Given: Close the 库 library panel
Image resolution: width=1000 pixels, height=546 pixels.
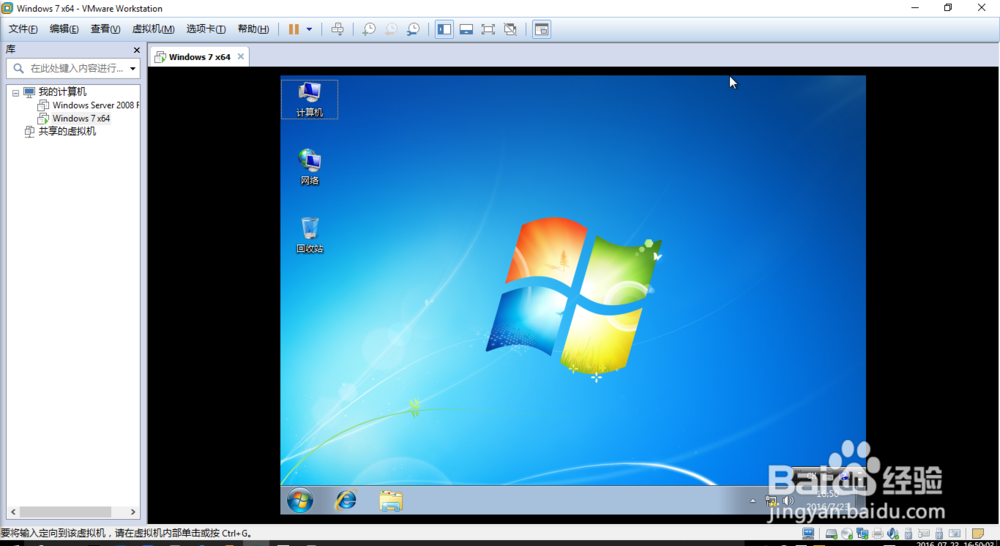Looking at the screenshot, I should click(136, 50).
